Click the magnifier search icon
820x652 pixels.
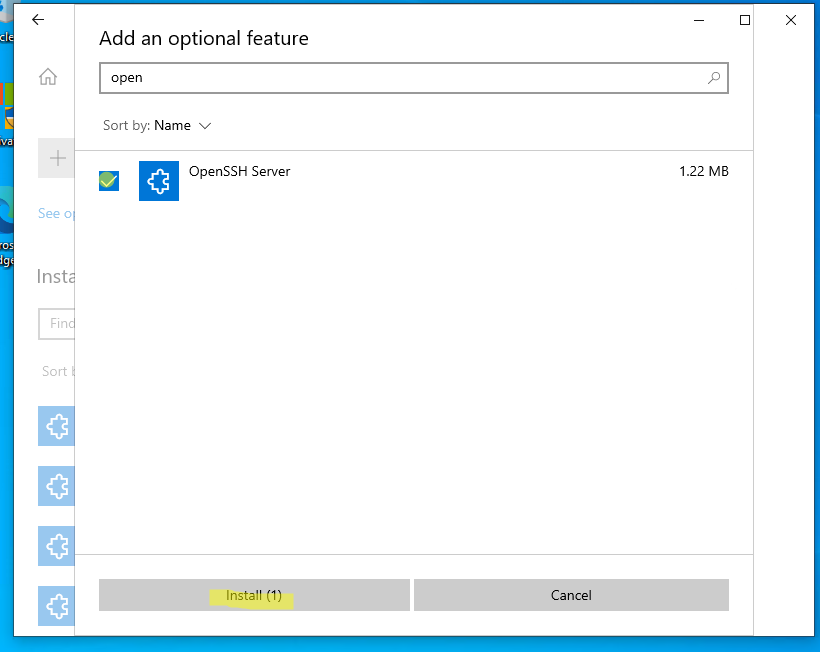tap(714, 78)
